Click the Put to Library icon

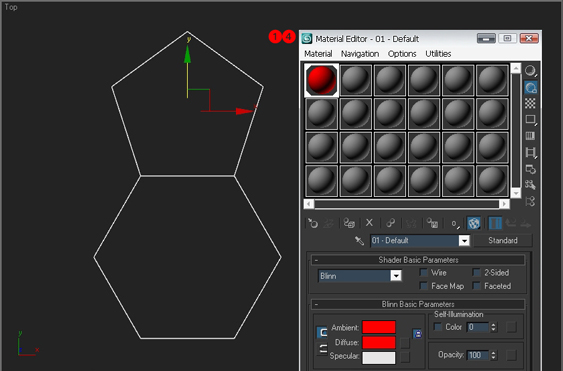pos(432,223)
